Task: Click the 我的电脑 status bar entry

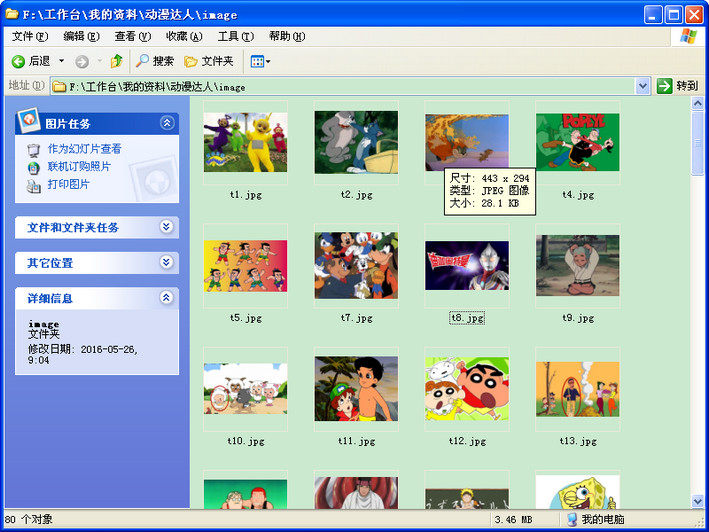Action: [596, 519]
